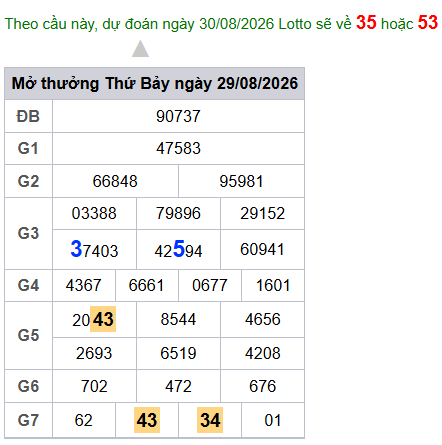Click the red predicted number 53

coord(428,23)
